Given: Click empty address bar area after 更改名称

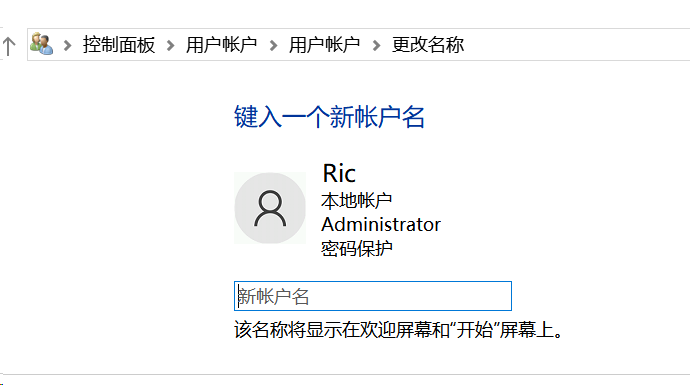Looking at the screenshot, I should (576, 45).
